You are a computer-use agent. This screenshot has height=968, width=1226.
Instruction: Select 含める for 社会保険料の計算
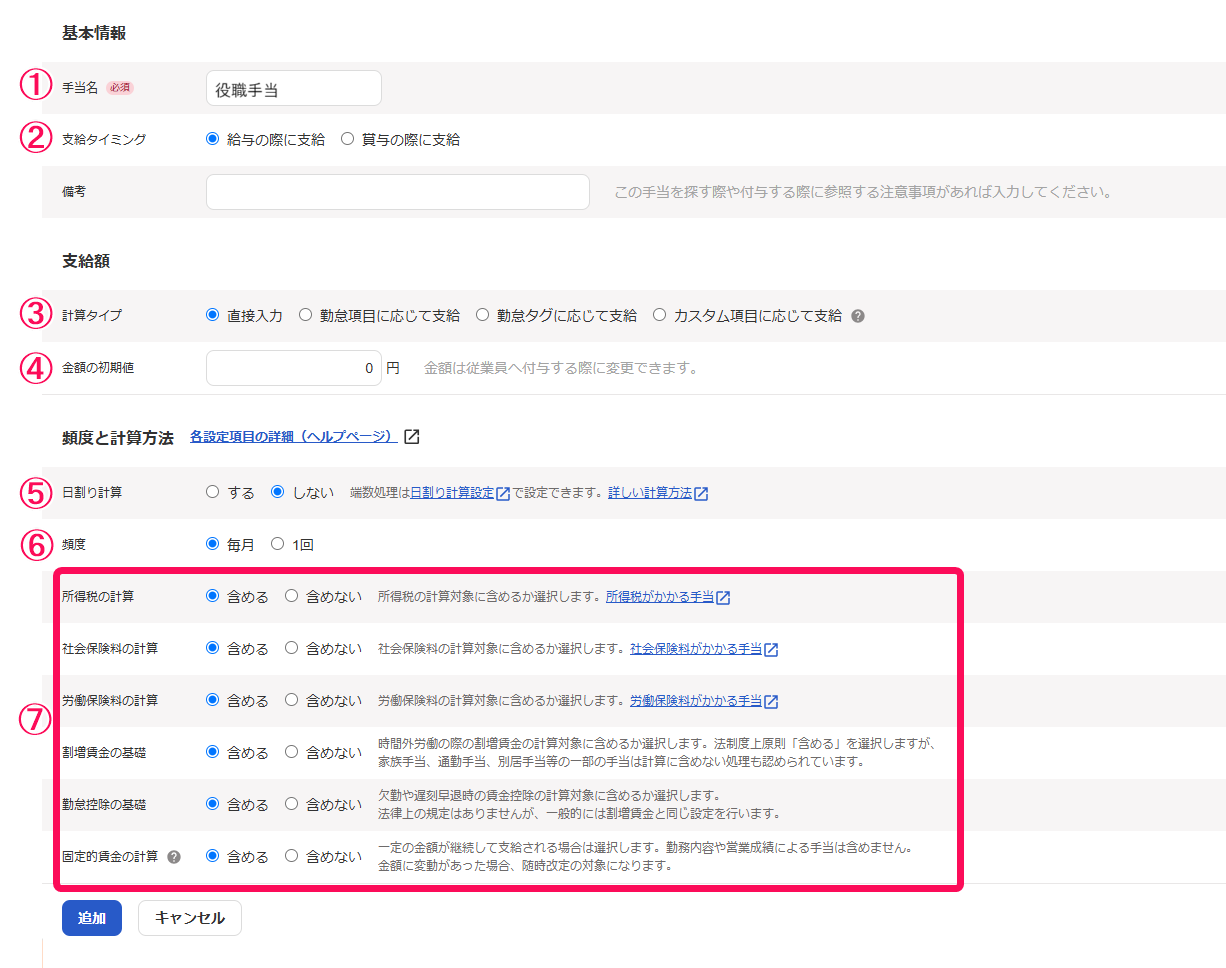[212, 648]
